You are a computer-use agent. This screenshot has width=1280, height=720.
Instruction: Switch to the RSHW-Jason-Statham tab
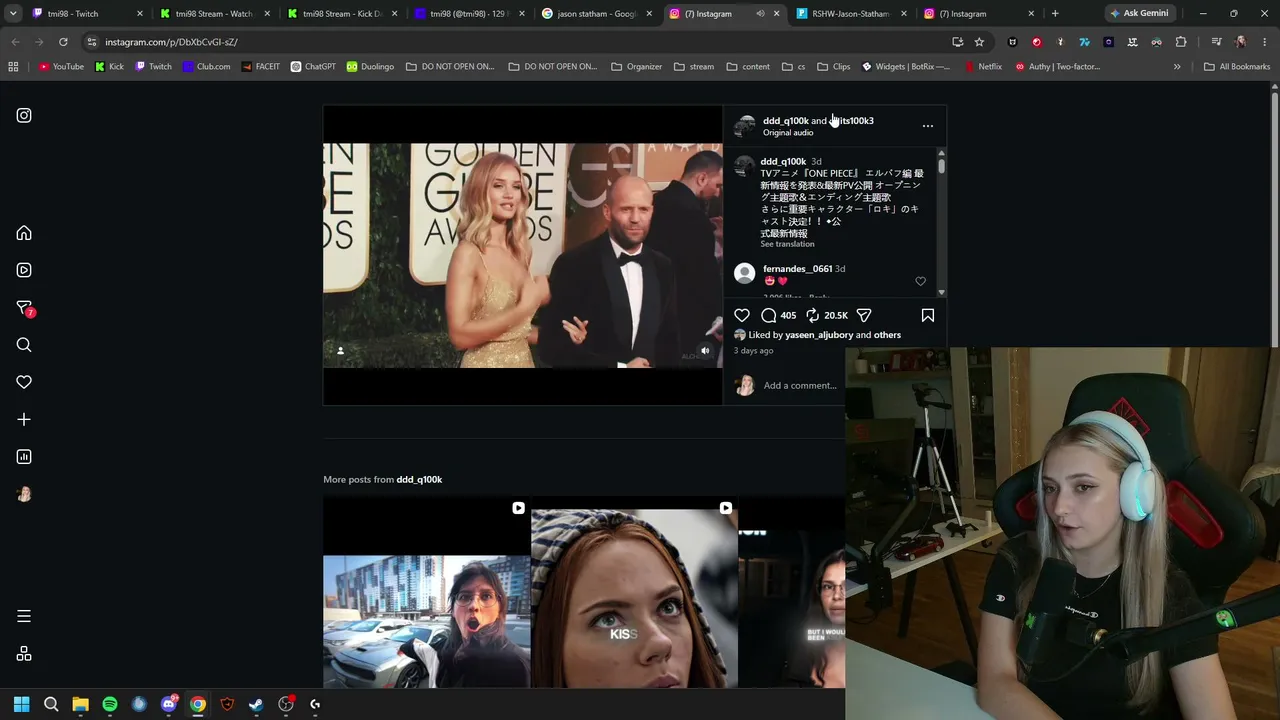pyautogui.click(x=850, y=14)
